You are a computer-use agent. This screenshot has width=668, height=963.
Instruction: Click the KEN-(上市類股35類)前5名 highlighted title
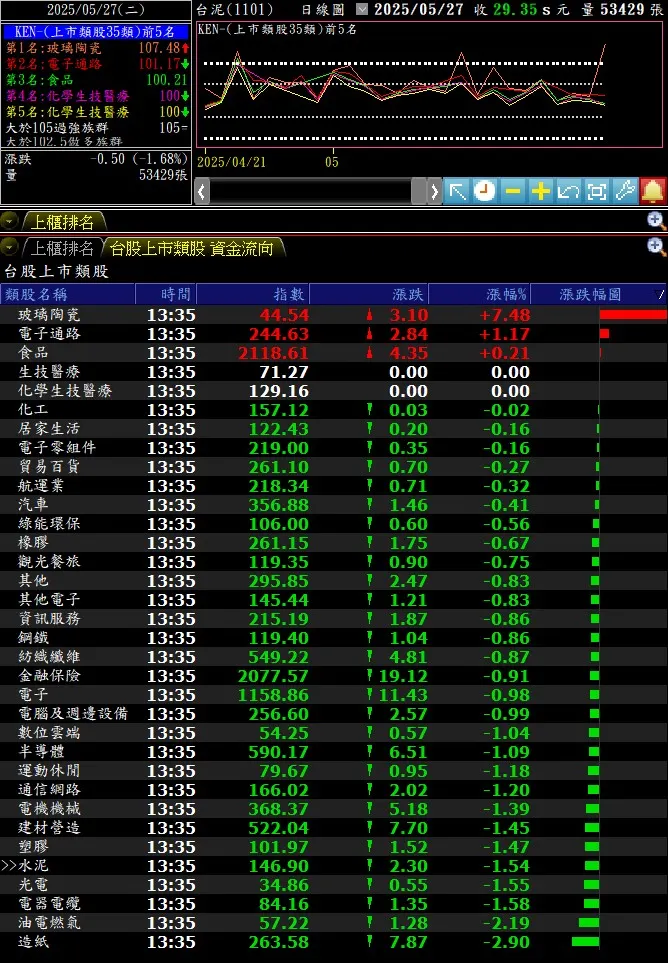coord(95,31)
